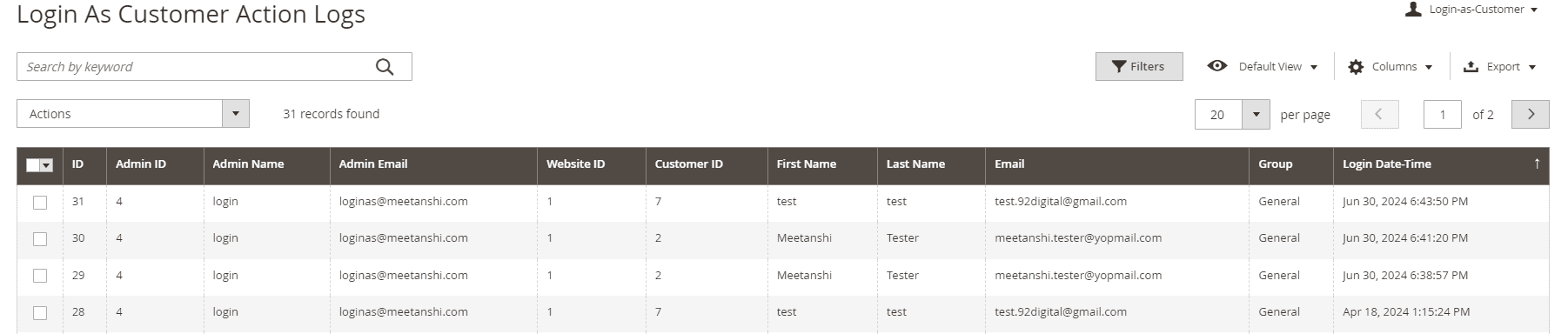Viewport: 1568px width, 334px height.
Task: Click test.92digital@gmail.com in row 28
Action: click(x=1061, y=311)
